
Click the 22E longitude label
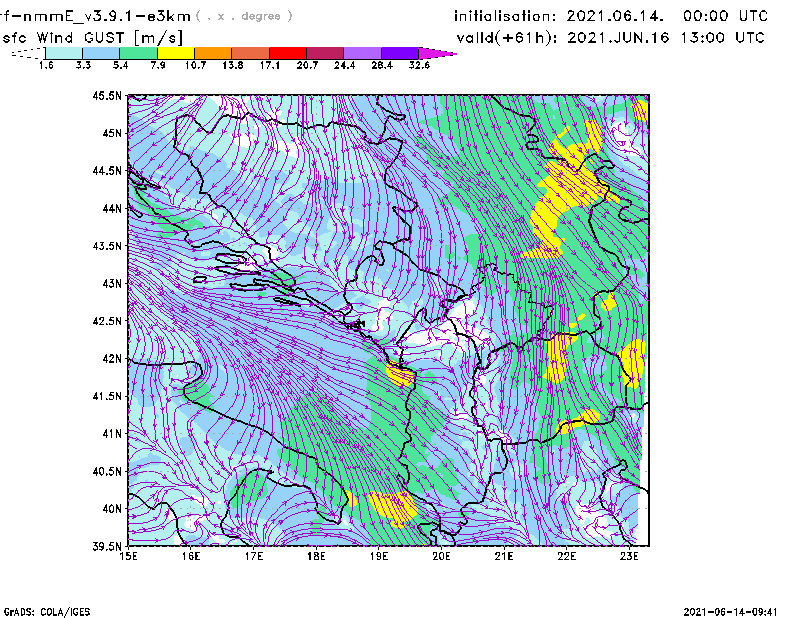tap(566, 556)
